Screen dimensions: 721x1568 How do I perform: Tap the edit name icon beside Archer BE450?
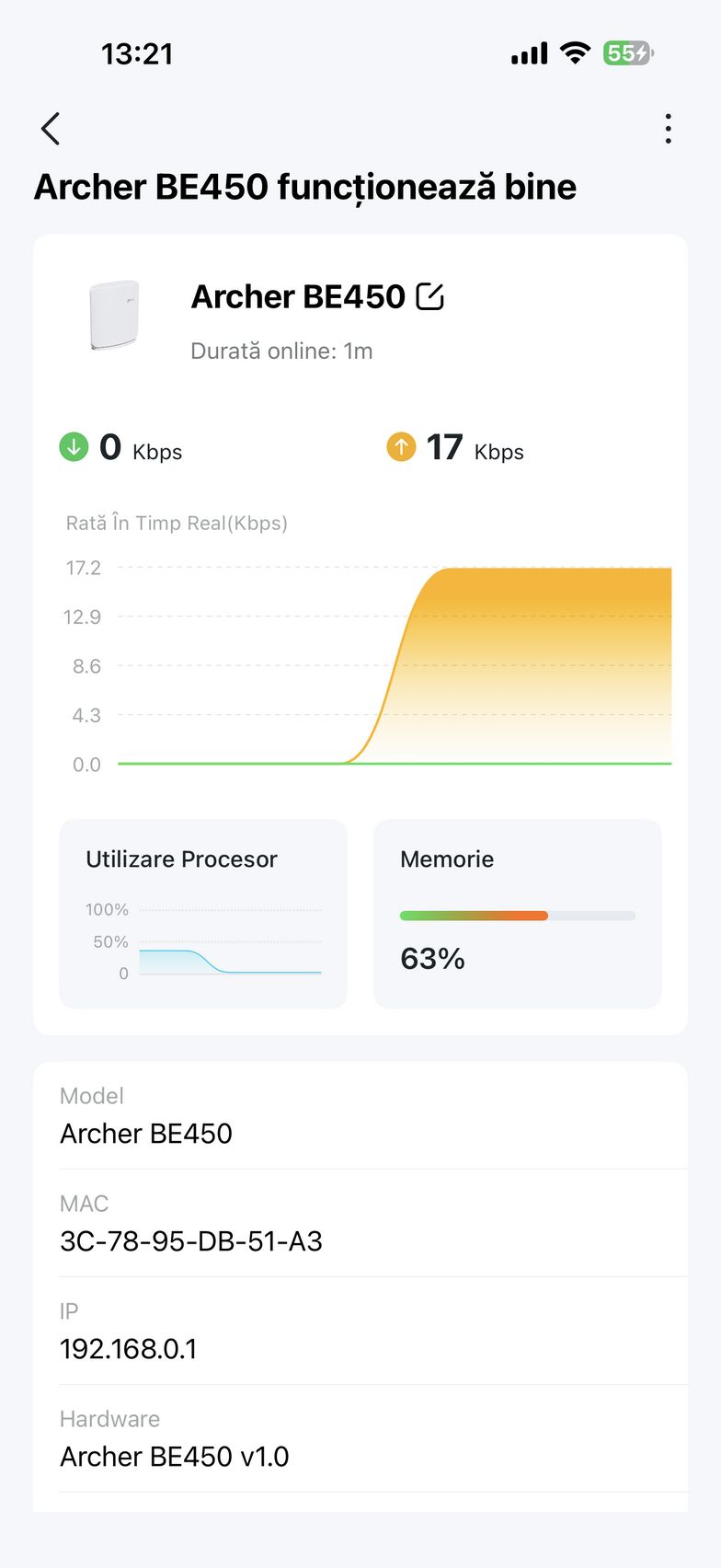click(430, 296)
